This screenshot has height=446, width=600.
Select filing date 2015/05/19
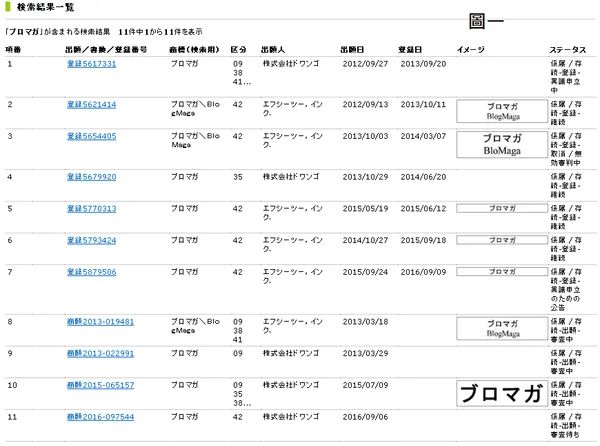365,209
